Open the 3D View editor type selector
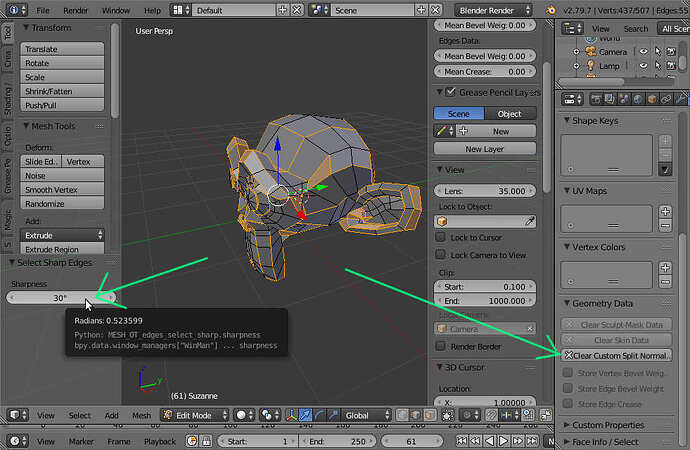690x450 pixels. (x=18, y=415)
